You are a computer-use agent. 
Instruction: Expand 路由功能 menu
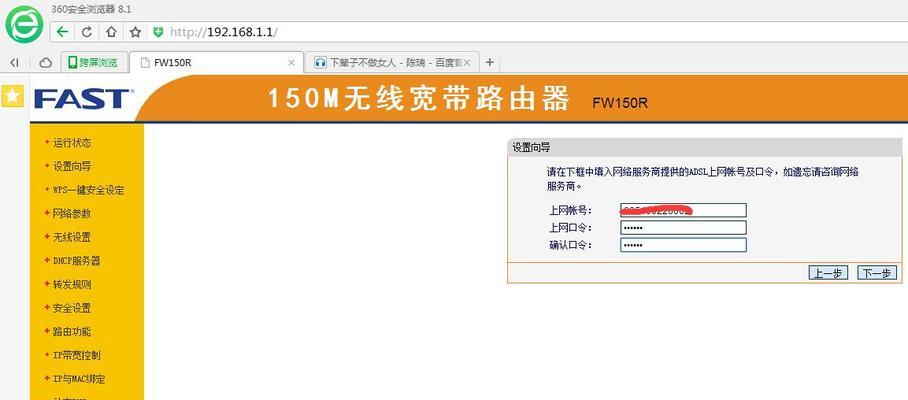72,332
